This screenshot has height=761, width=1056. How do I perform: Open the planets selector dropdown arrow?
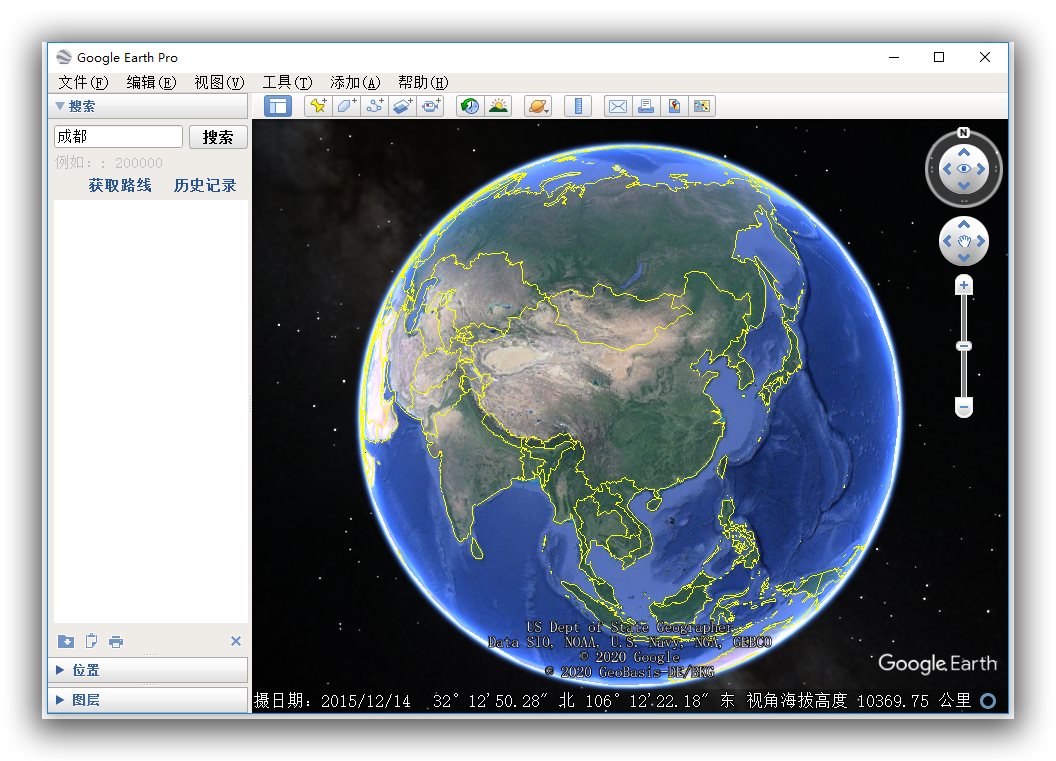(545, 110)
